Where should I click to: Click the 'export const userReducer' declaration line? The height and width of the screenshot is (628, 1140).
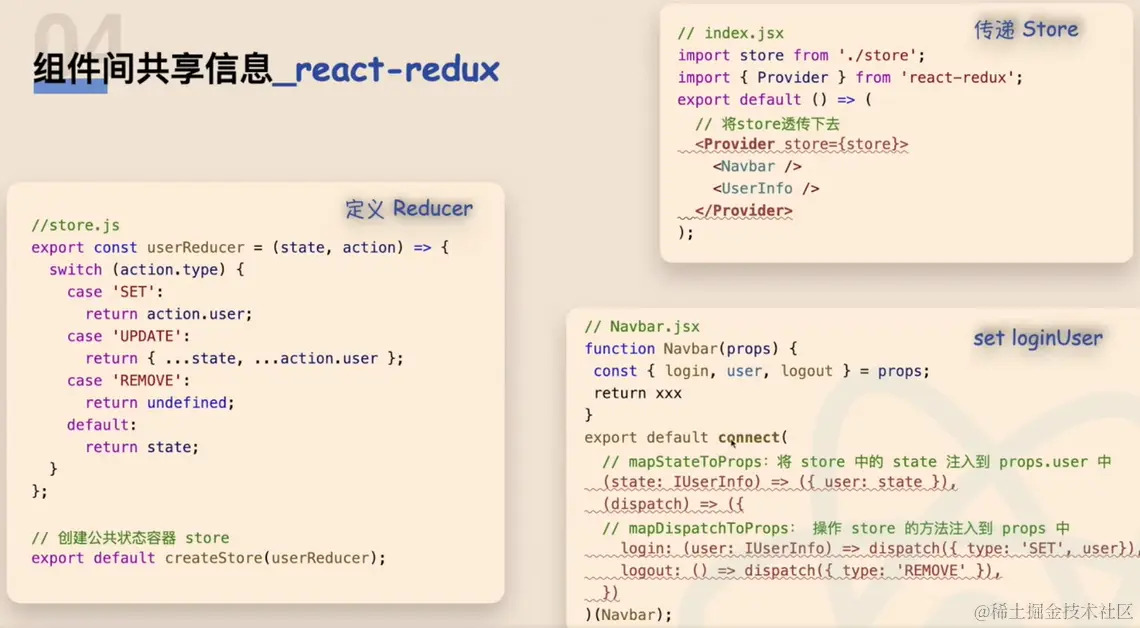click(x=240, y=247)
